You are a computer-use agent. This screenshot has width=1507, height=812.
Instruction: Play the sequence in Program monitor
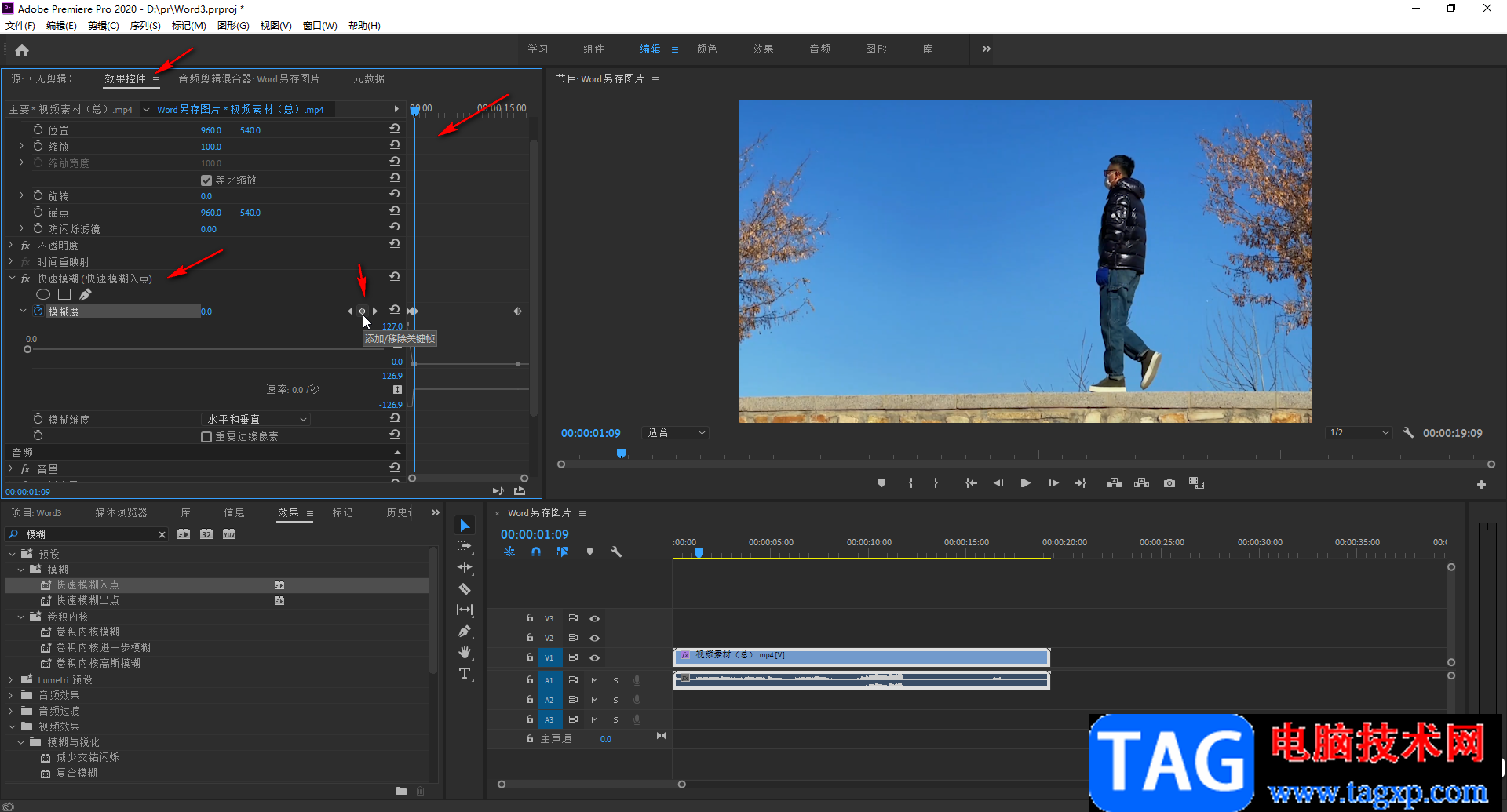coord(1025,483)
